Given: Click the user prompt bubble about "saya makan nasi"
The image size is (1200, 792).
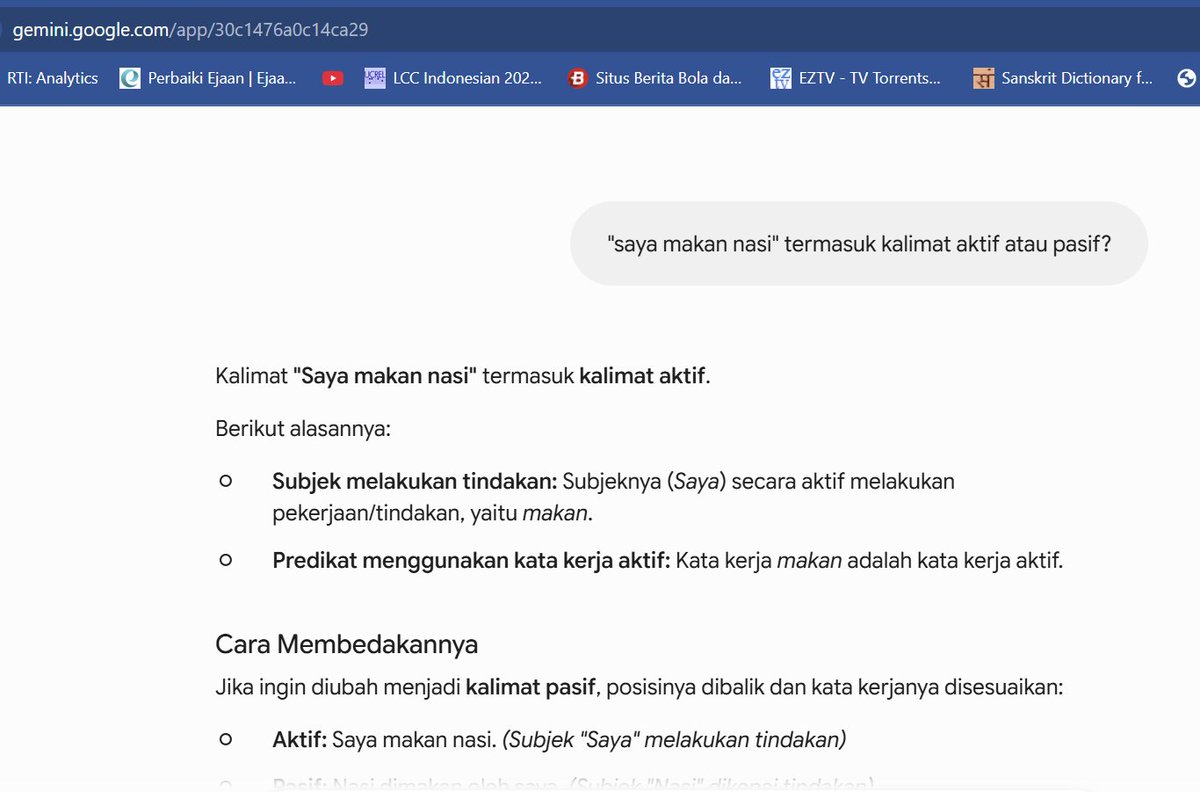Looking at the screenshot, I should coord(859,243).
